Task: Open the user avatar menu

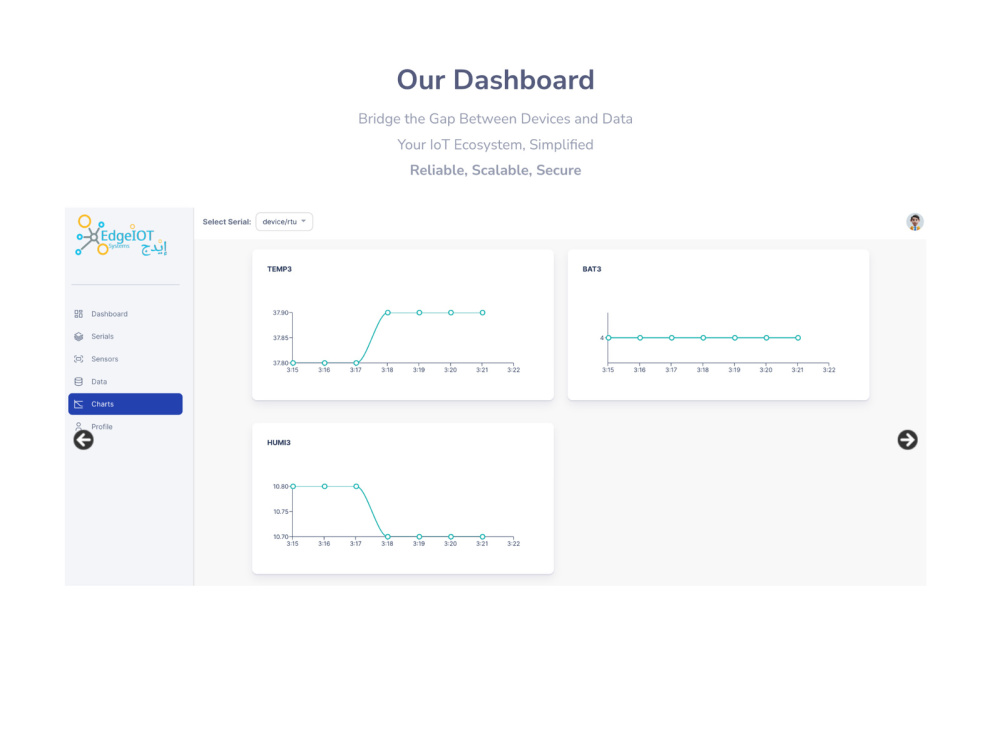Action: point(915,222)
